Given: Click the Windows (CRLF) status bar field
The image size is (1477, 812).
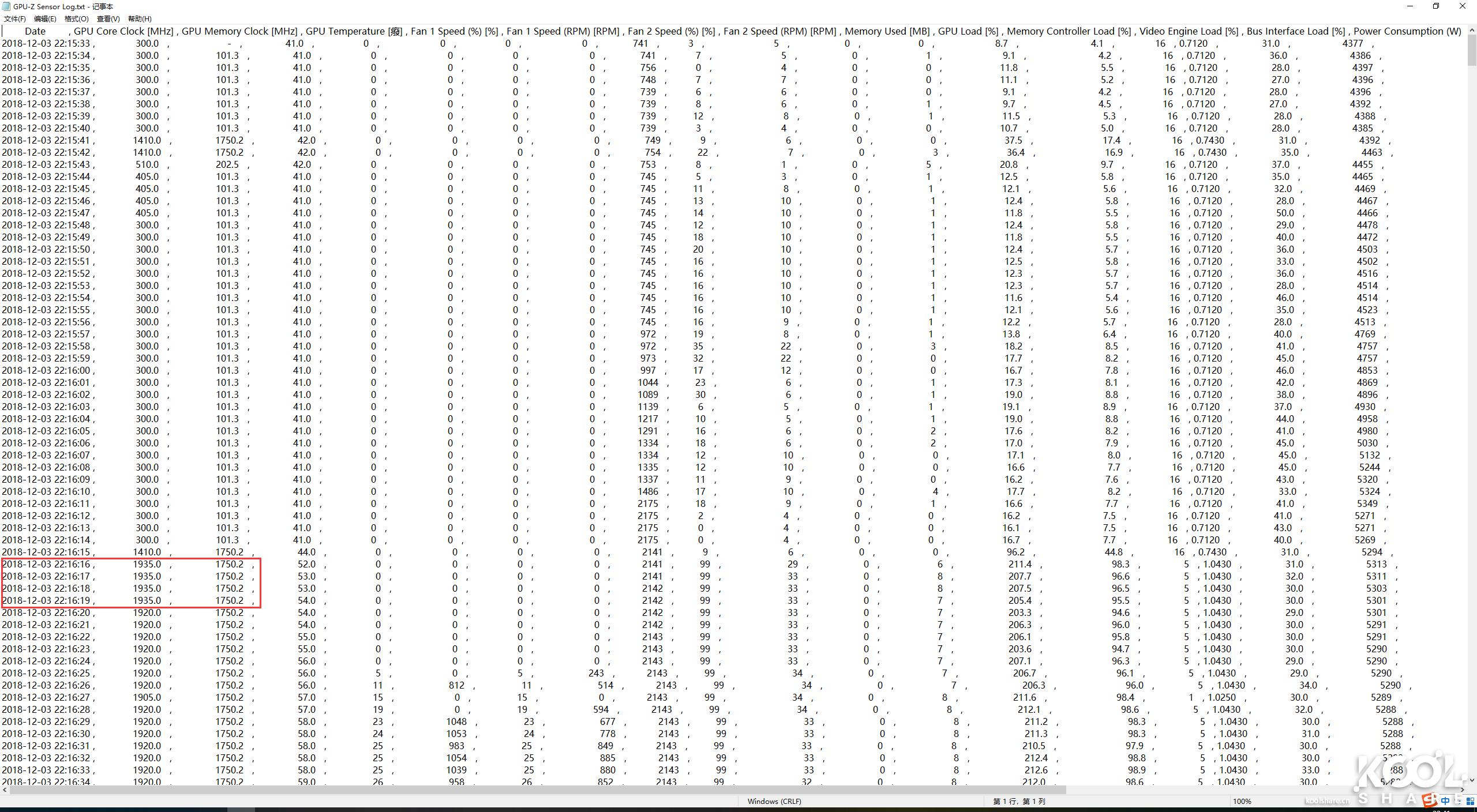Looking at the screenshot, I should [774, 801].
